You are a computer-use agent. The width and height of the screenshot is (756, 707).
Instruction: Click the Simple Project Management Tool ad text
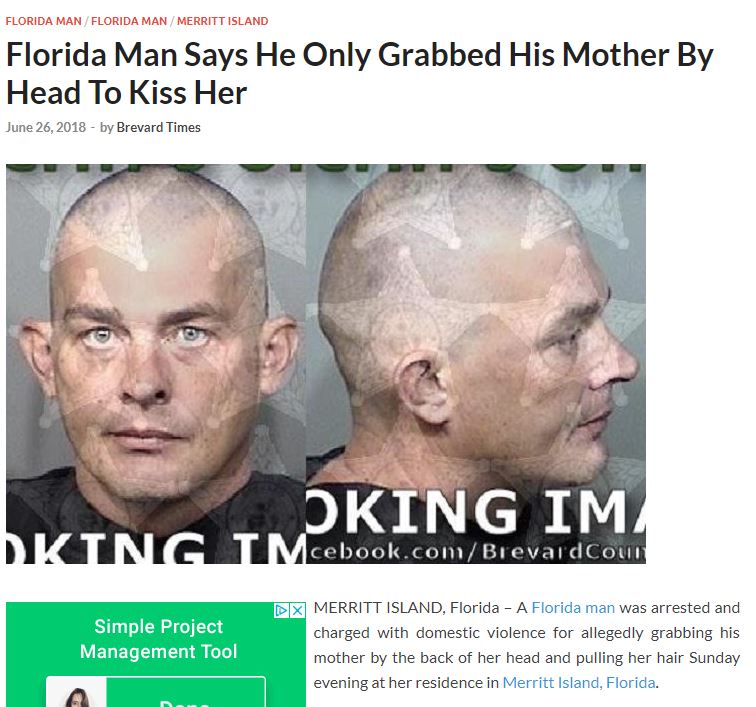click(x=159, y=639)
